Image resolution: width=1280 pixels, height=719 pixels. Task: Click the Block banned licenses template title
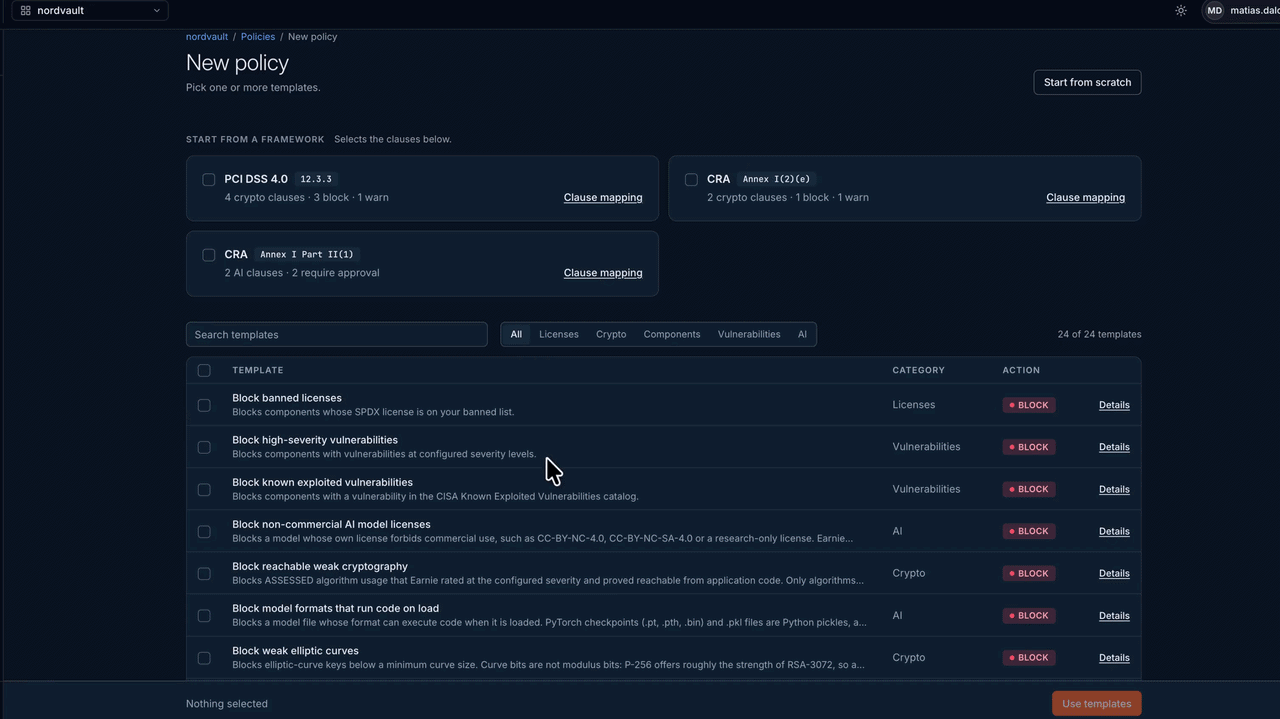point(287,398)
